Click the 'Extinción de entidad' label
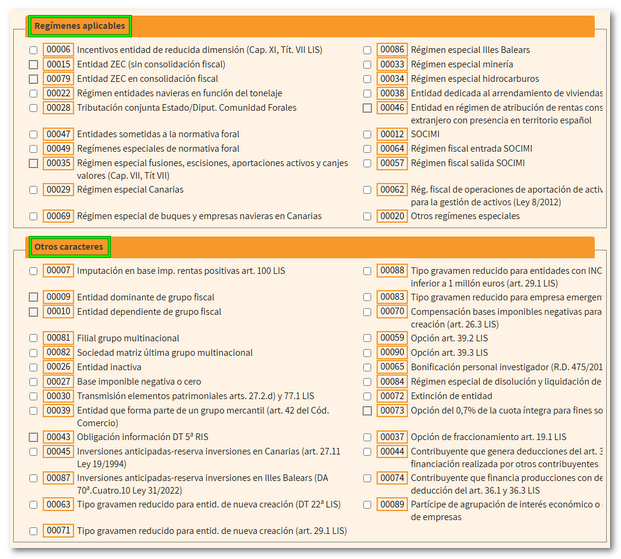This screenshot has width=621, height=559. [x=451, y=396]
